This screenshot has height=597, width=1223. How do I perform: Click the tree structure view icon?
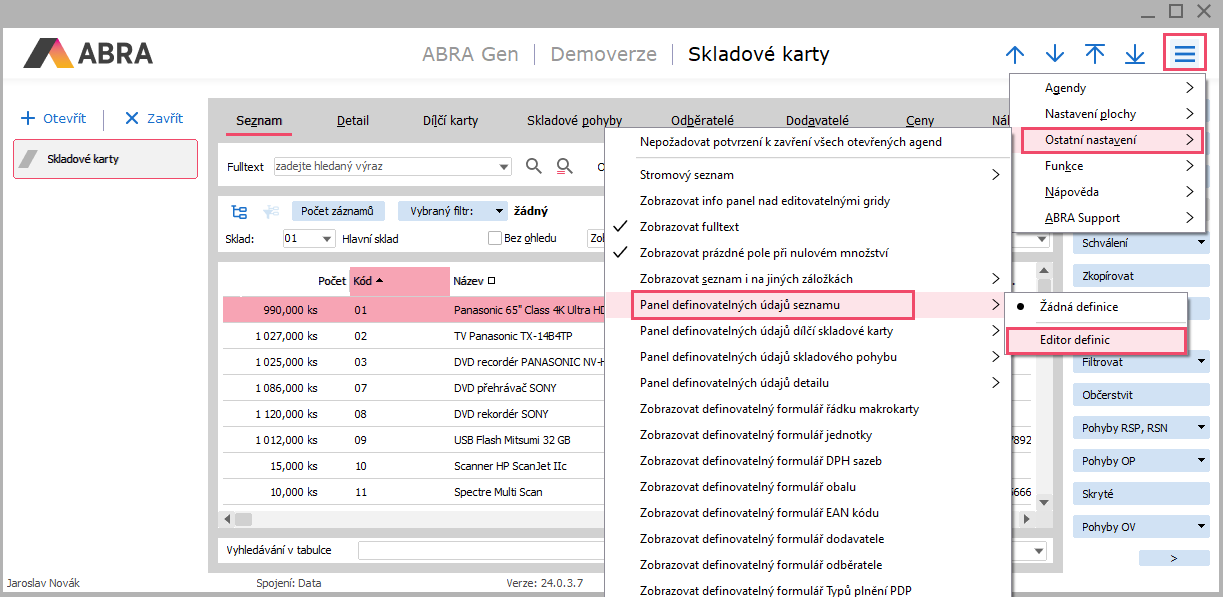coord(239,211)
